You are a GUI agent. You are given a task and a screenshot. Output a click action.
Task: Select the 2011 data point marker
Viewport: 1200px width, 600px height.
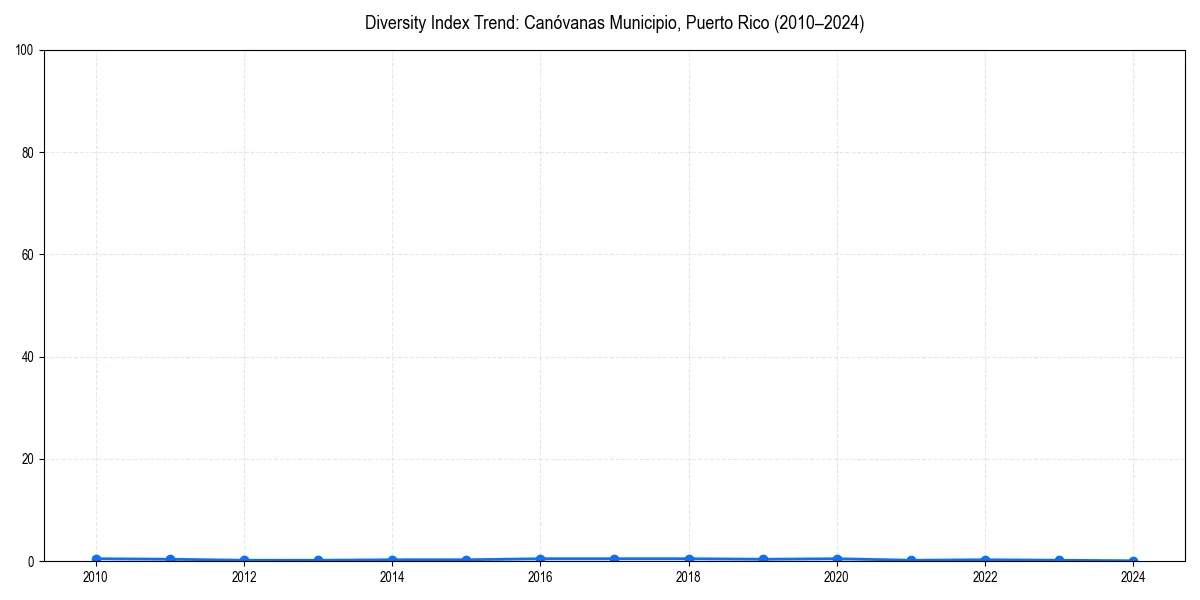tap(169, 557)
